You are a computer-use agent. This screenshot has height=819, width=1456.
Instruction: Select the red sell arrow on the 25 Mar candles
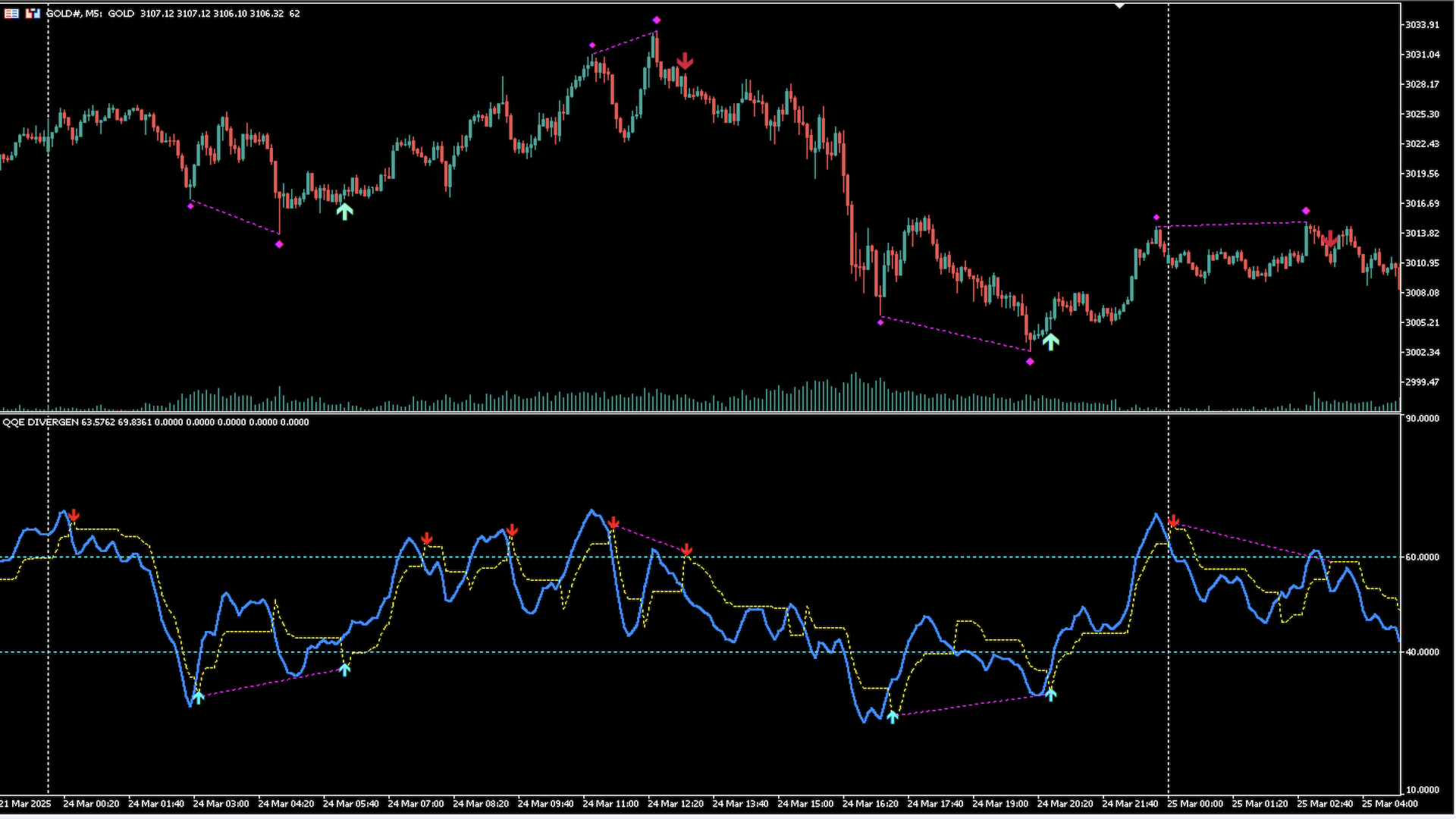click(x=1329, y=240)
